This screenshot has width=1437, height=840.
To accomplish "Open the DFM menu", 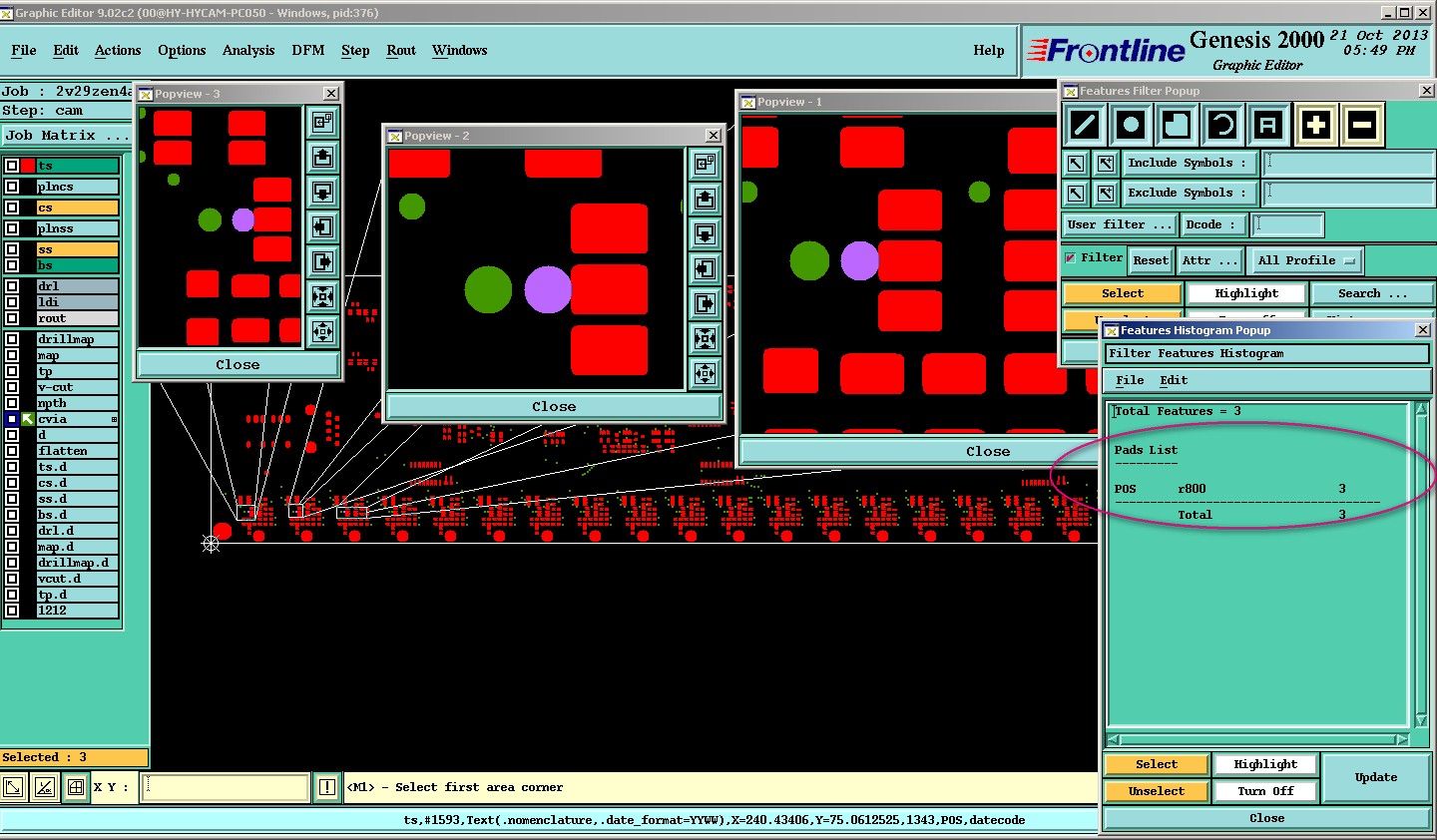I will (x=308, y=50).
